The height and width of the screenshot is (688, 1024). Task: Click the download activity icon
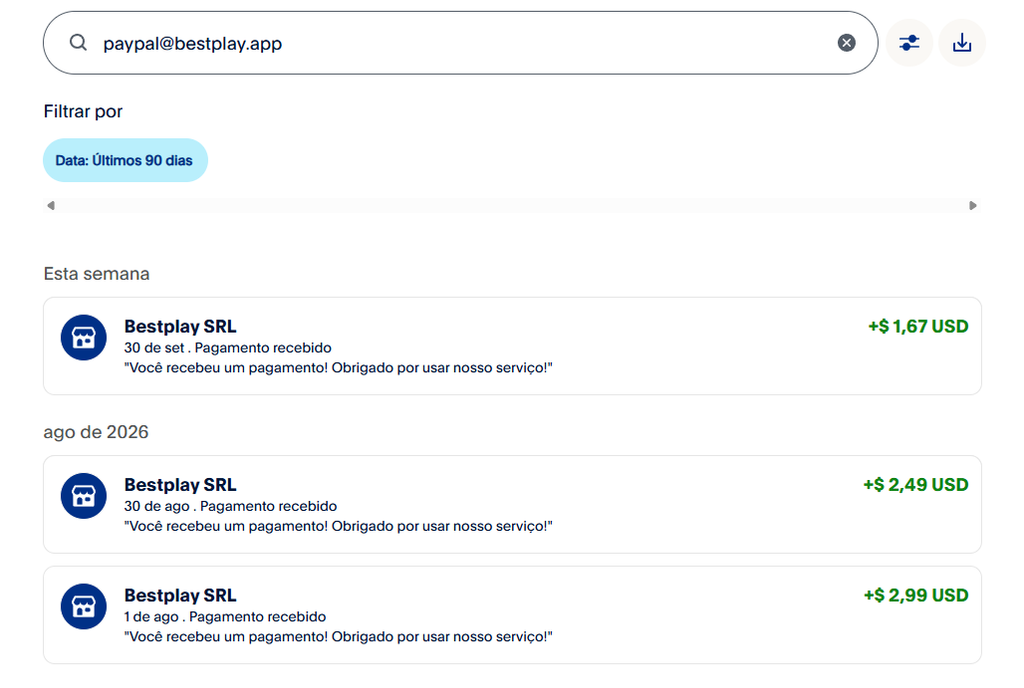coord(962,43)
